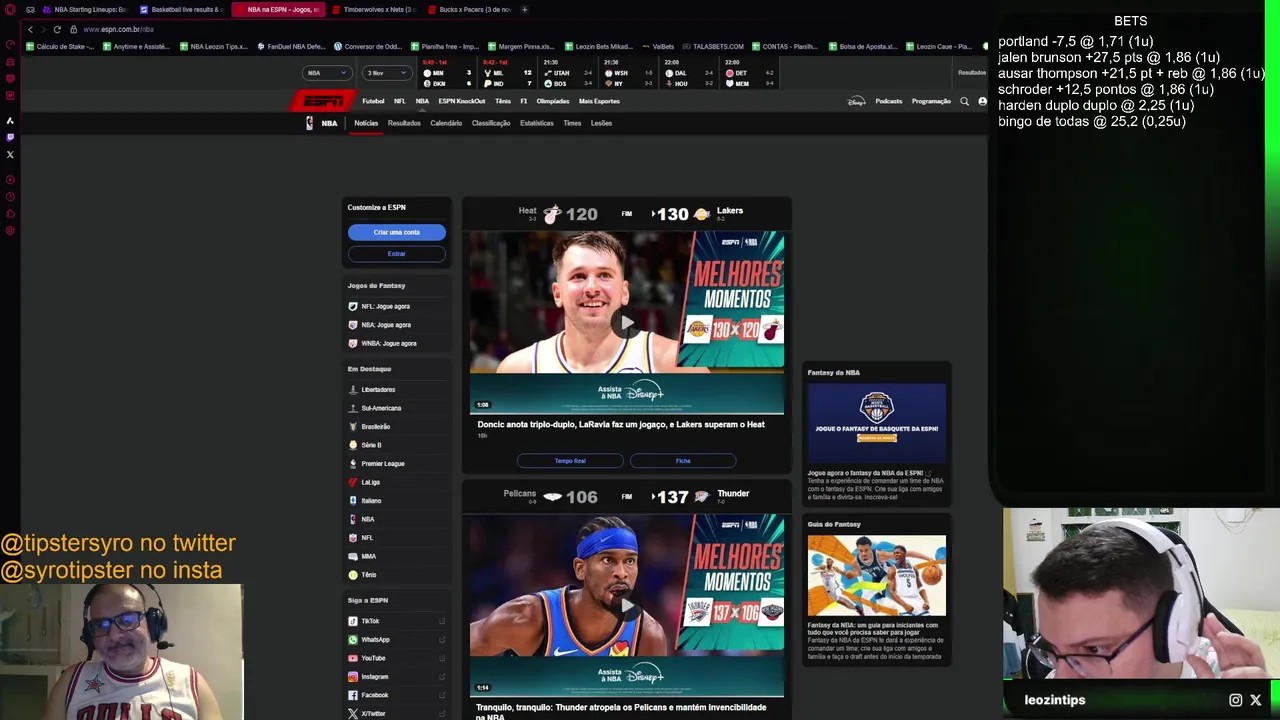Open the Olimpíadas menu
The height and width of the screenshot is (720, 1280).
[553, 101]
